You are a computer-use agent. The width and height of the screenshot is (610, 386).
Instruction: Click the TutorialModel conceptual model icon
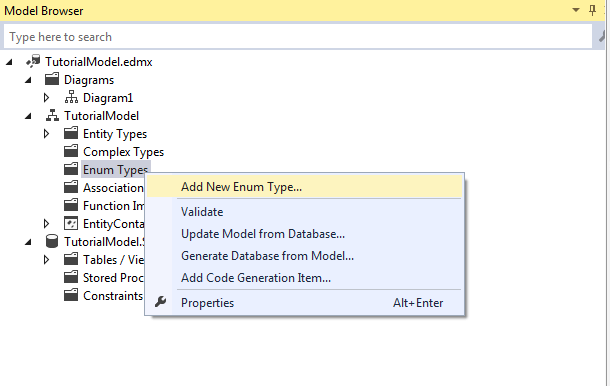point(52,116)
